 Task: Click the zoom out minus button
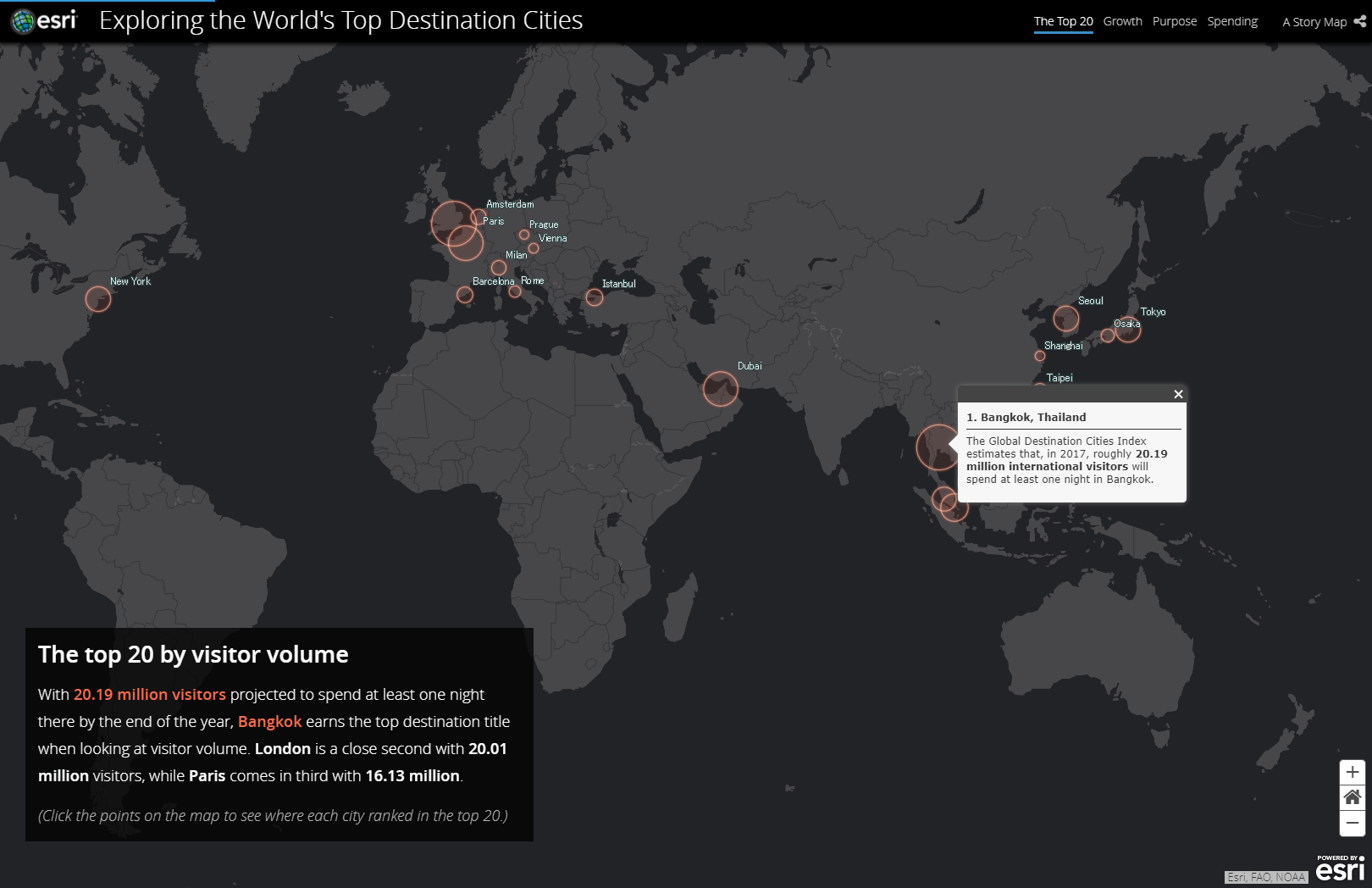[1352, 823]
